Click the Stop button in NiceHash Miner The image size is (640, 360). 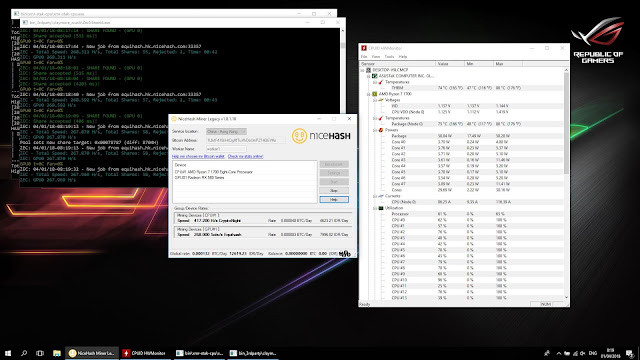(x=334, y=191)
